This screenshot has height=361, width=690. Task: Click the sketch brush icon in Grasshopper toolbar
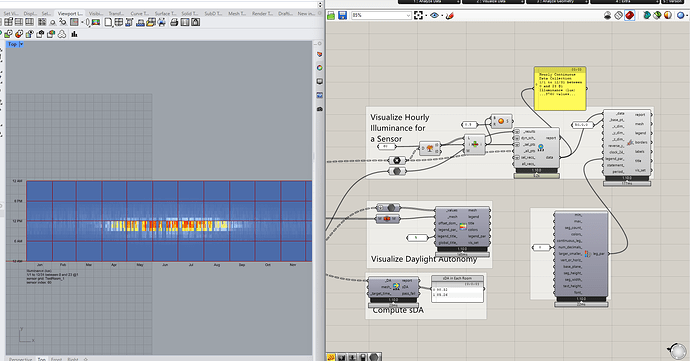coord(450,15)
